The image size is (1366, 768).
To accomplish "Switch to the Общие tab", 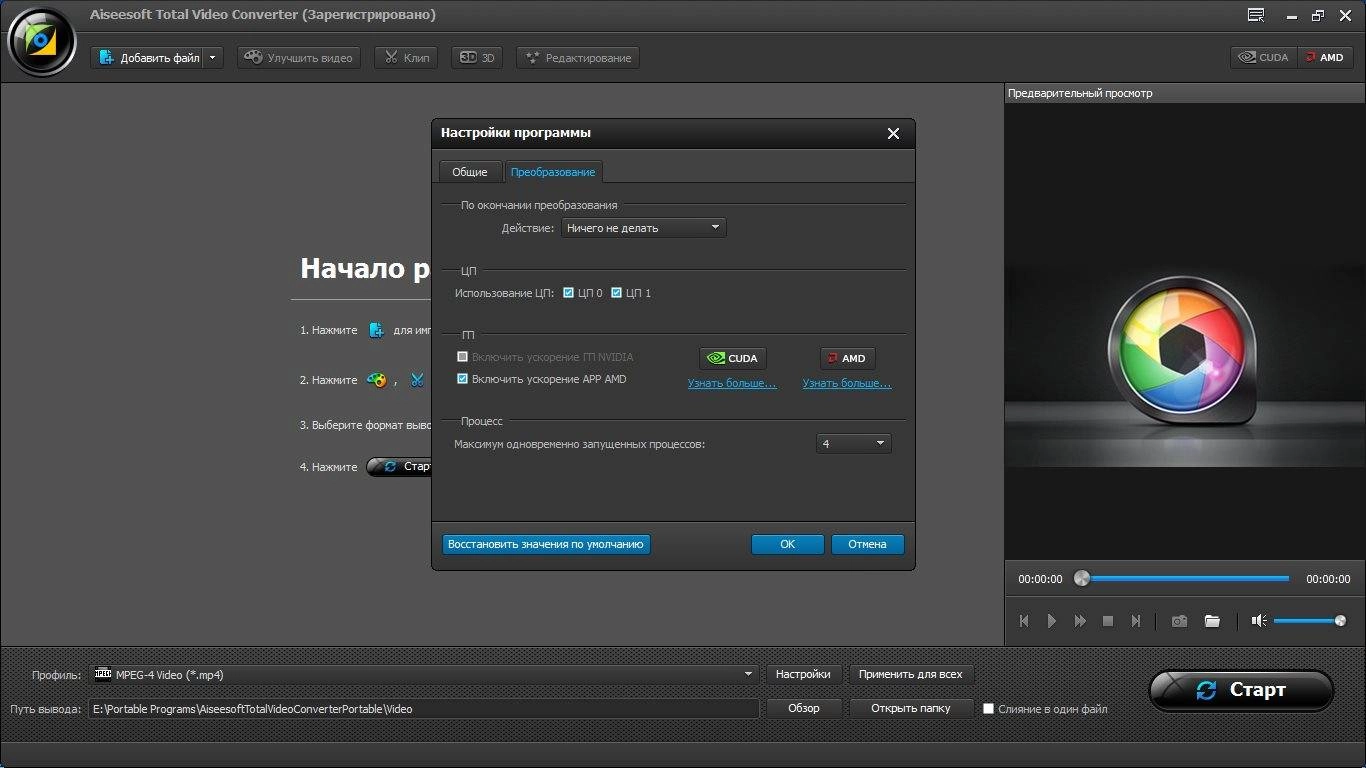I will coord(469,172).
